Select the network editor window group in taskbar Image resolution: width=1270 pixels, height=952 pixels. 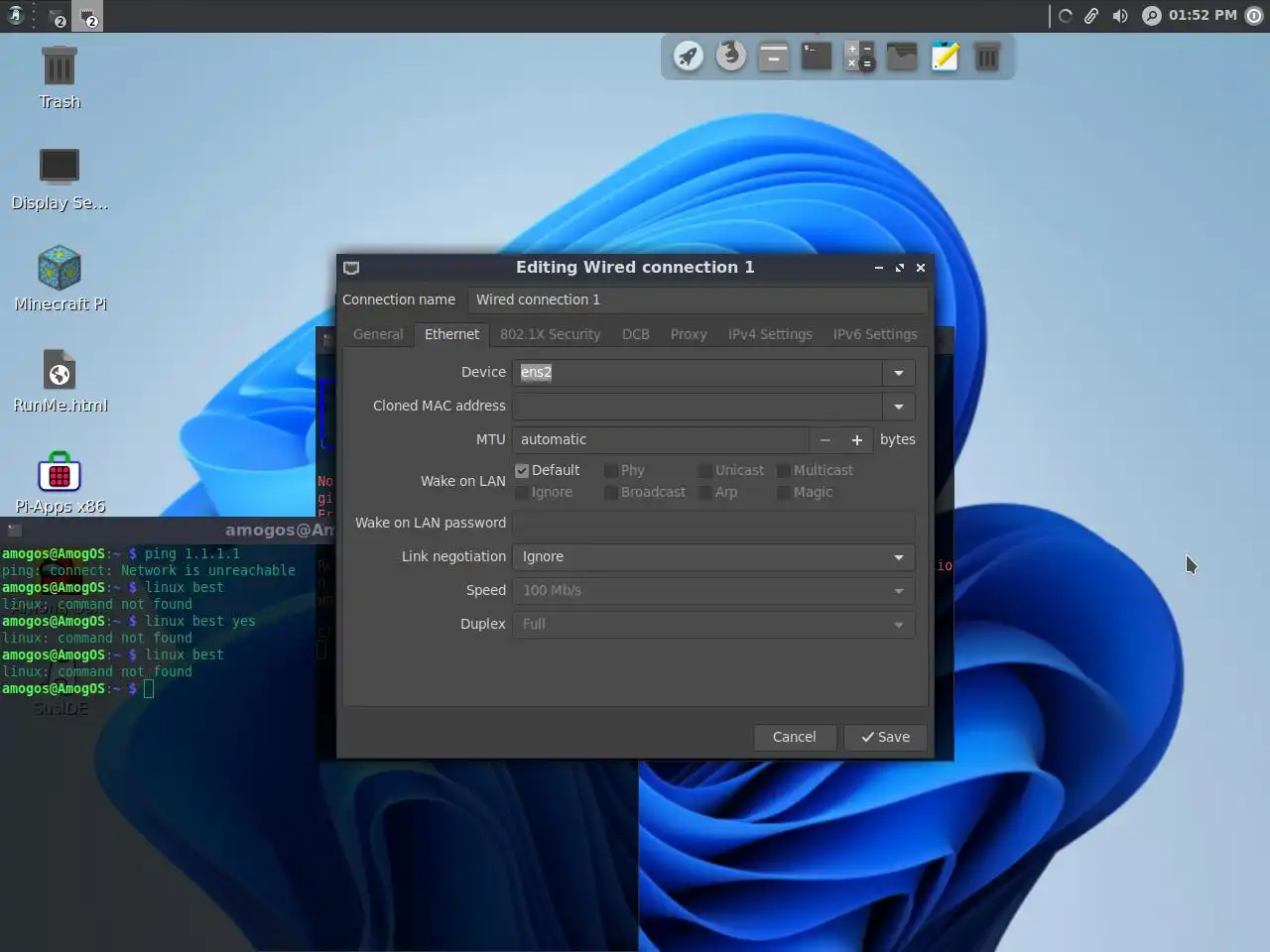(88, 17)
